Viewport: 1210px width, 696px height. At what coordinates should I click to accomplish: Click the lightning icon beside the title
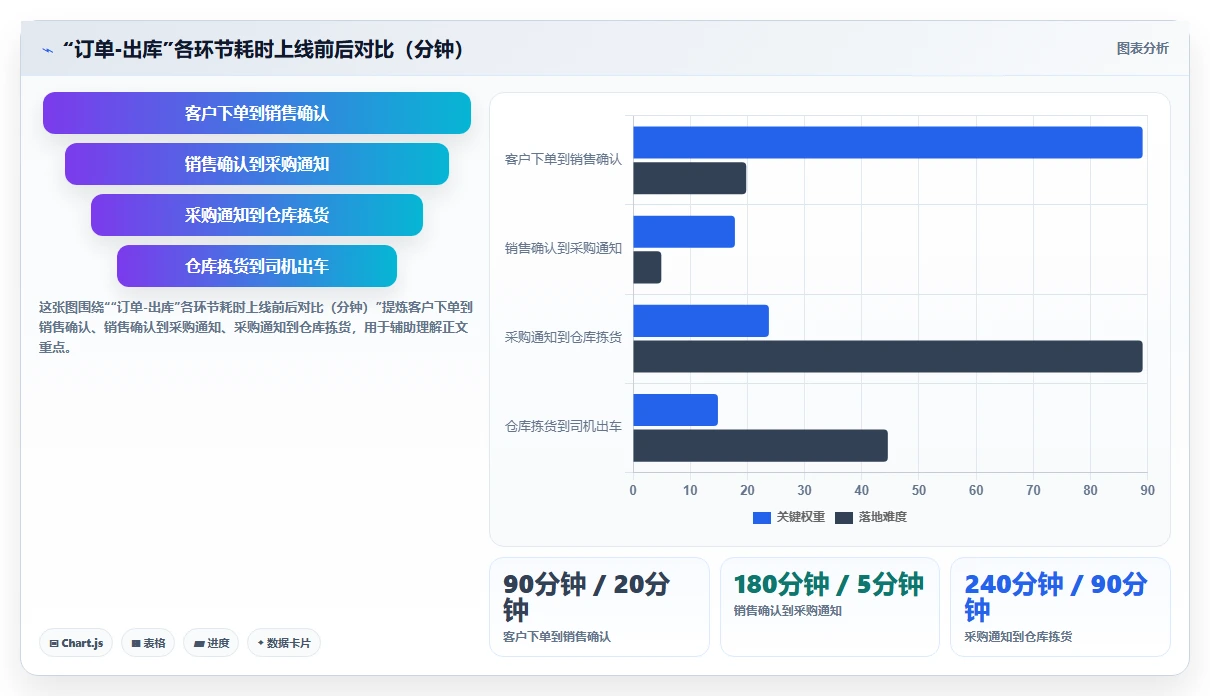tap(48, 50)
